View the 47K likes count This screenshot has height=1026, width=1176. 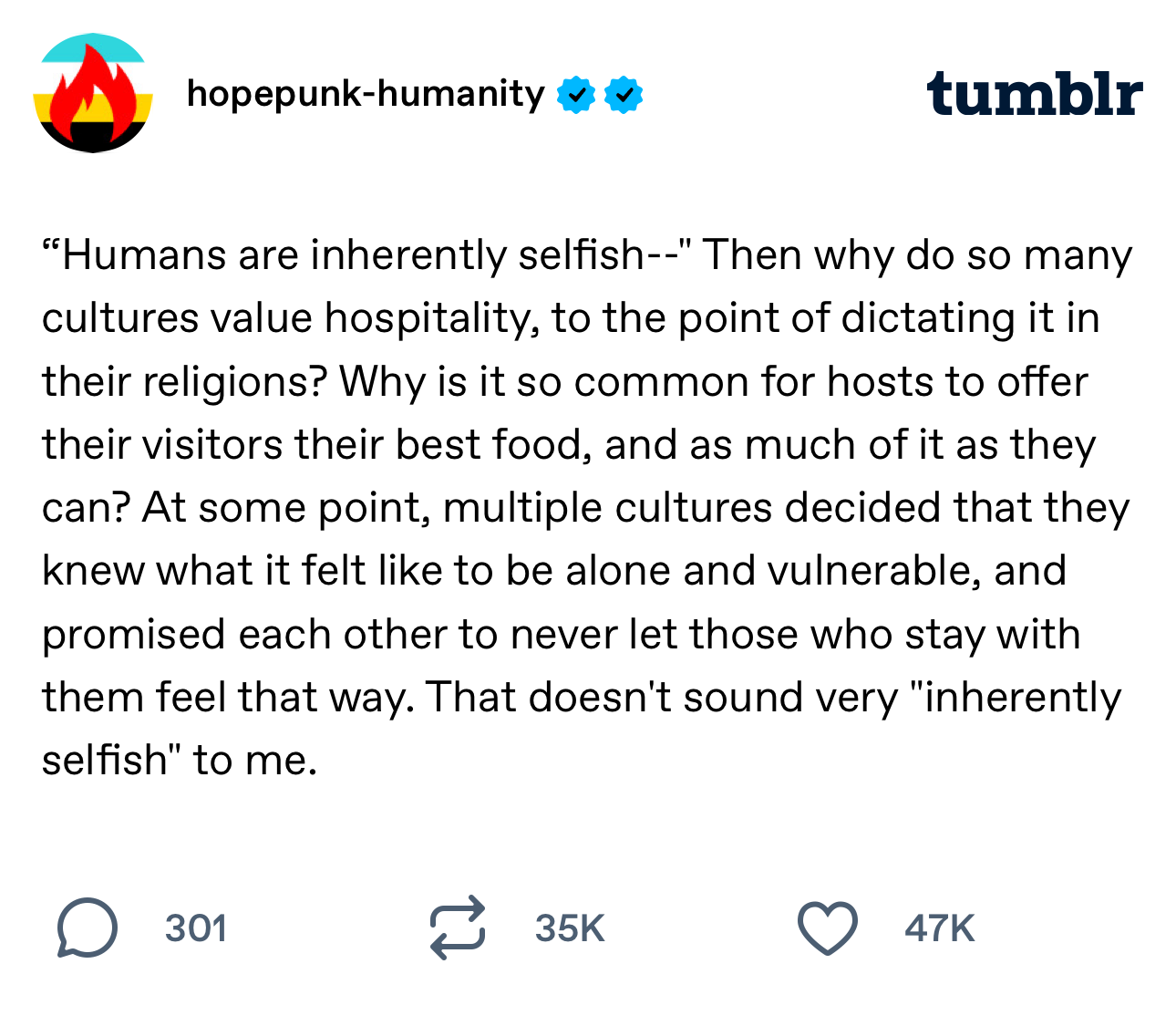(x=940, y=928)
